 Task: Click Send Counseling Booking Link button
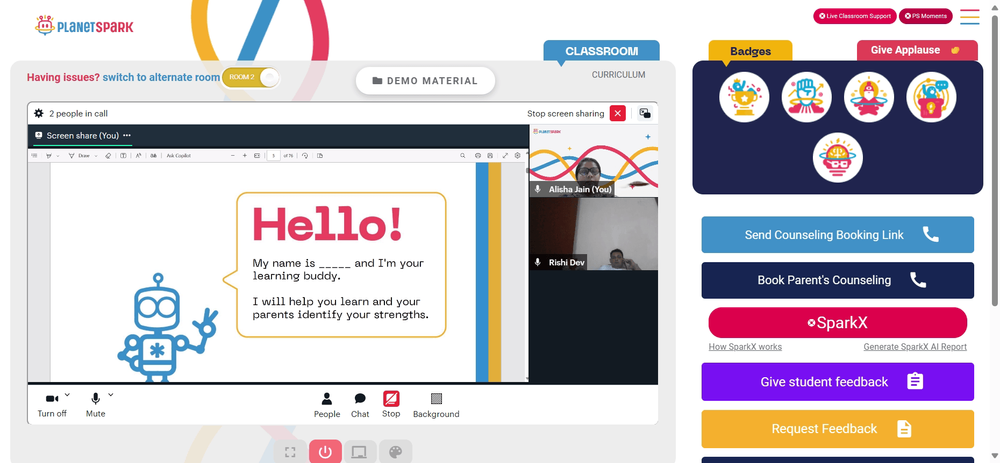837,235
